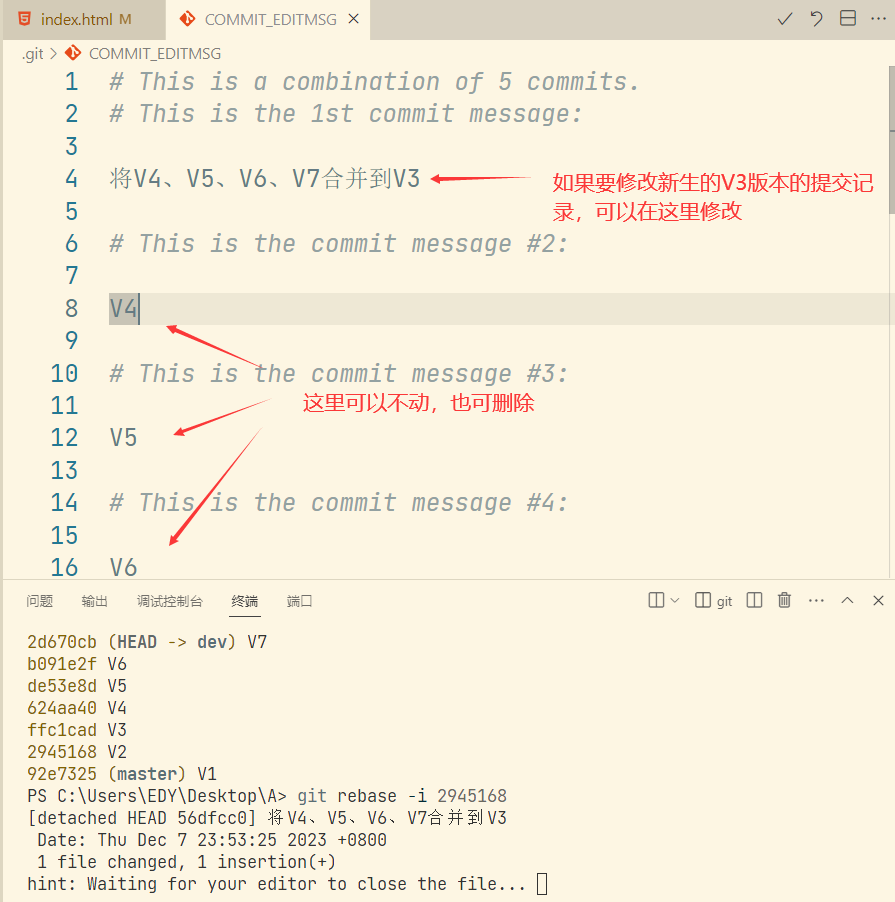Click the 'Date: Thu Dec 7' terminal line

[212, 840]
